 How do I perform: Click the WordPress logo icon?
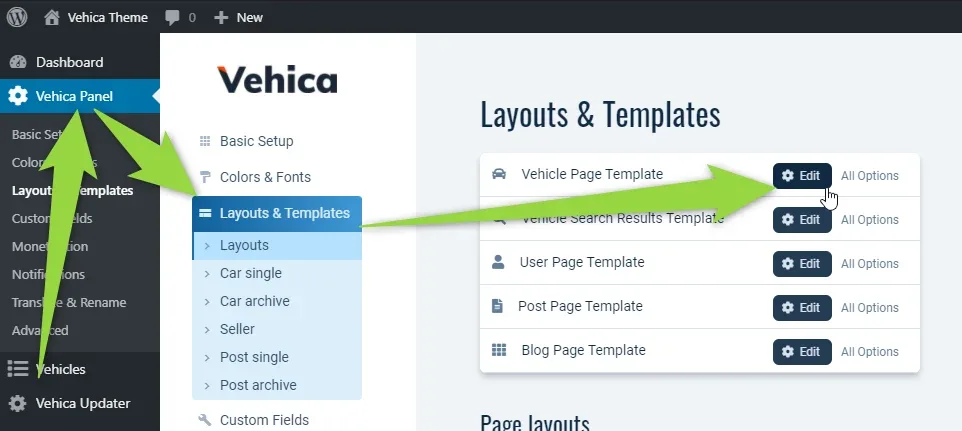pyautogui.click(x=17, y=17)
